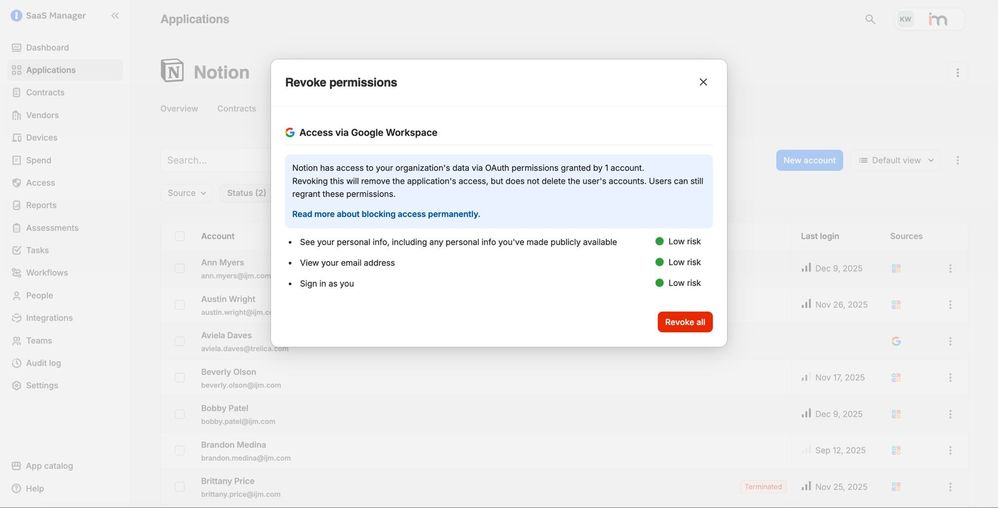Close the Revoke permissions dialog
Screen dimensions: 998x508
[x=703, y=82]
